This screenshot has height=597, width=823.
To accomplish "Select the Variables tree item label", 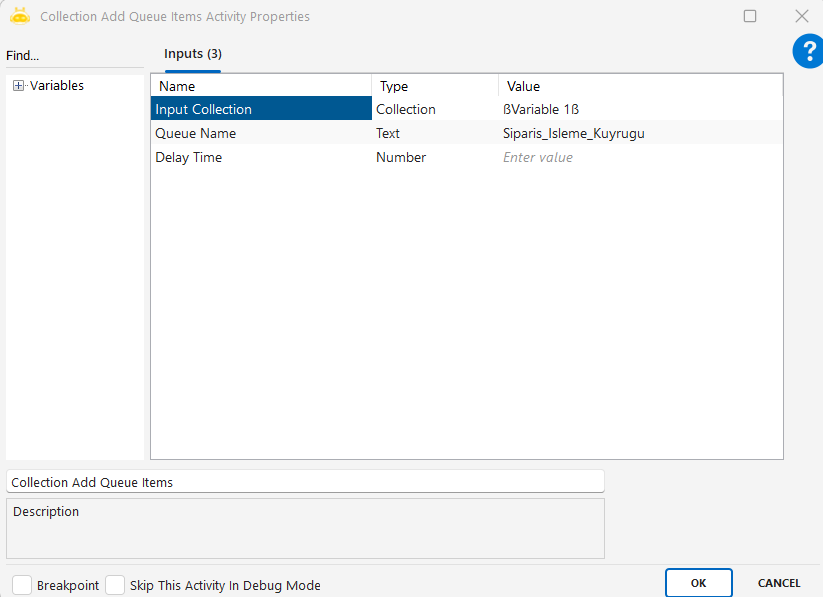I will [57, 86].
